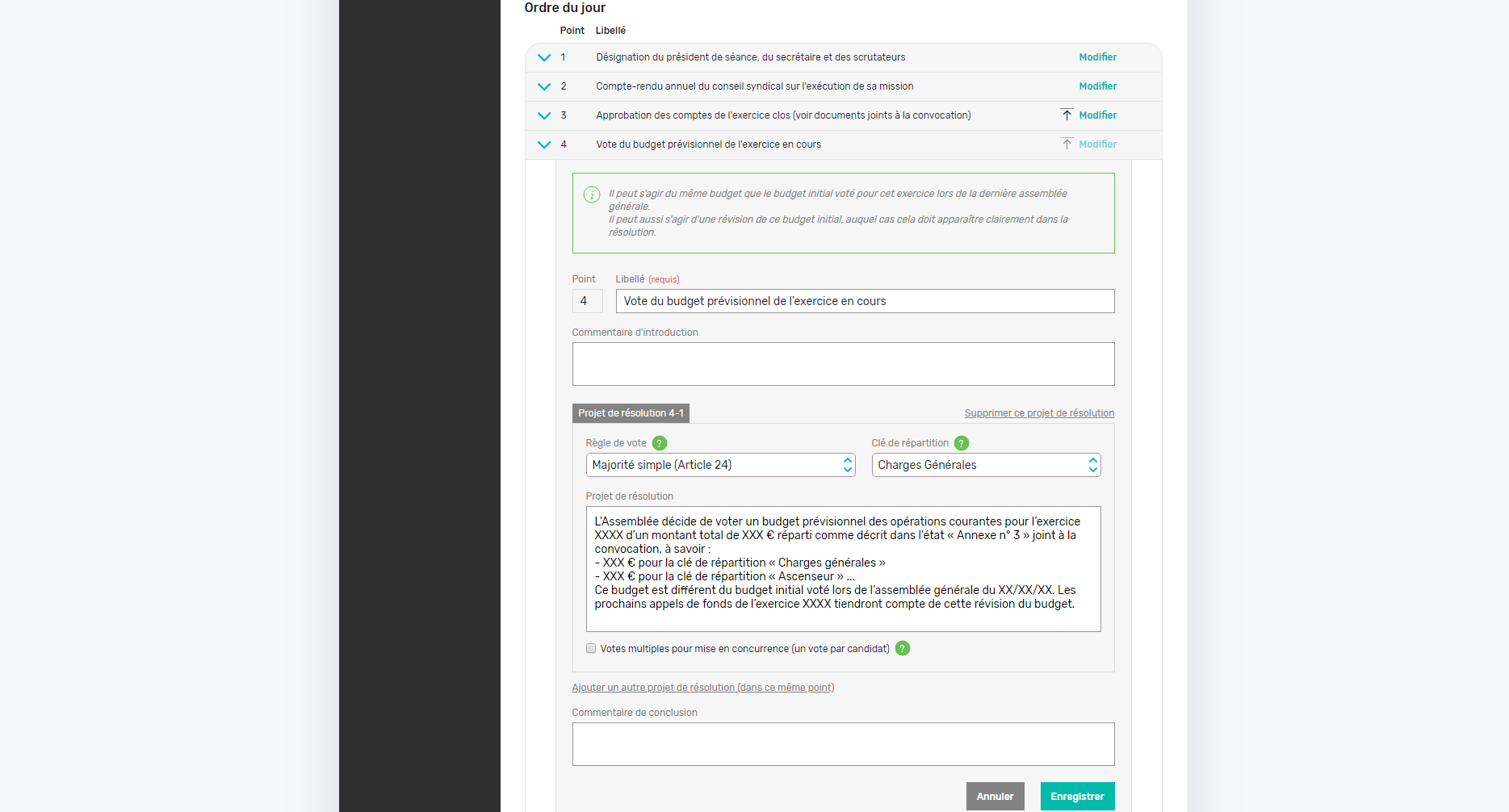Select row text Compte-rendu annuel du conseil syndical
This screenshot has width=1509, height=812.
click(755, 86)
